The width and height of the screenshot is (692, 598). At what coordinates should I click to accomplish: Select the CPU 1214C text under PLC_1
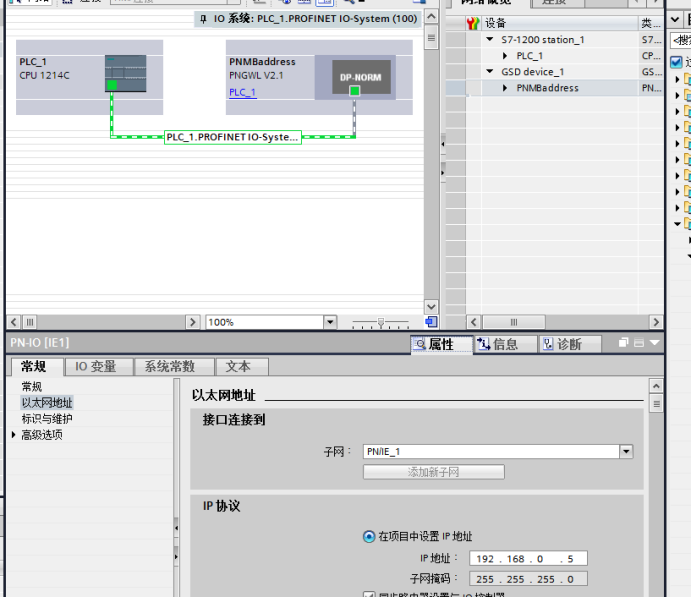(45, 75)
